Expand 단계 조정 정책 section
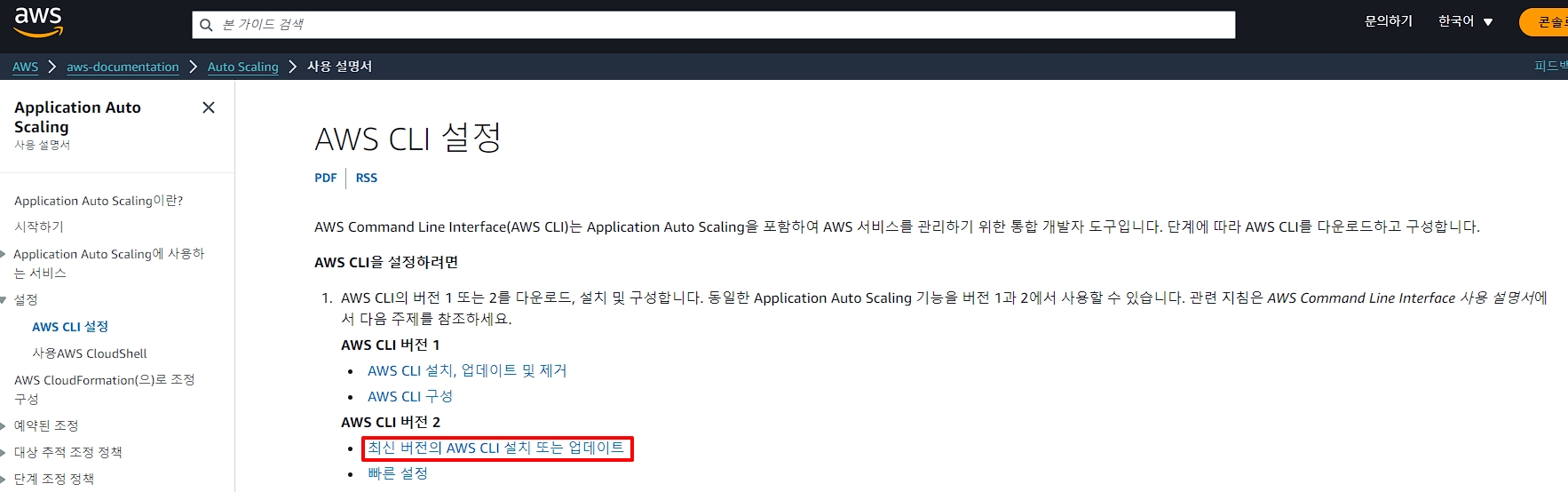Screen dimensions: 1568x492 (x=4, y=480)
